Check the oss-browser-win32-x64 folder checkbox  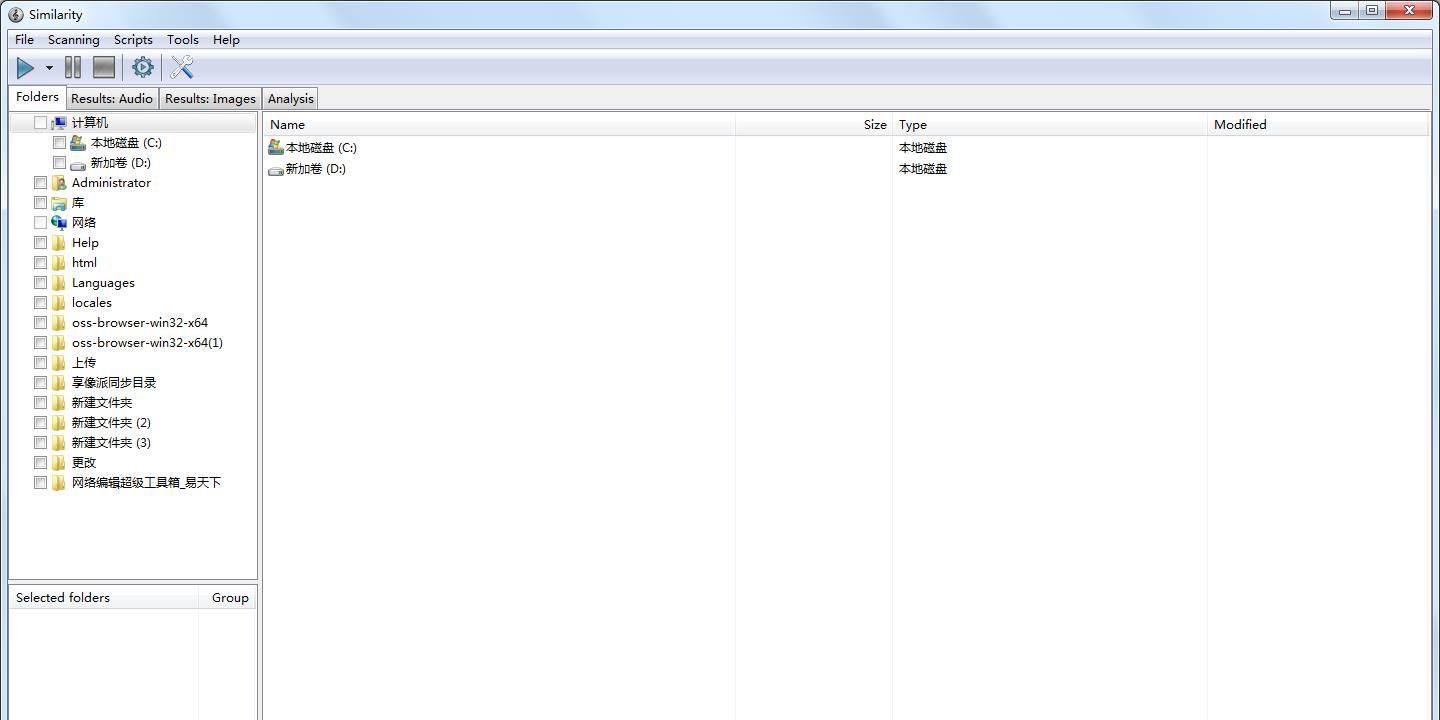click(40, 323)
